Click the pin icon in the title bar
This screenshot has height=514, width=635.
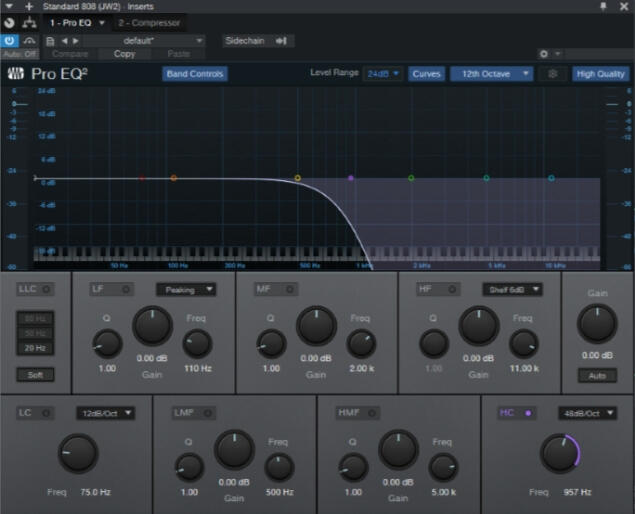click(x=602, y=6)
